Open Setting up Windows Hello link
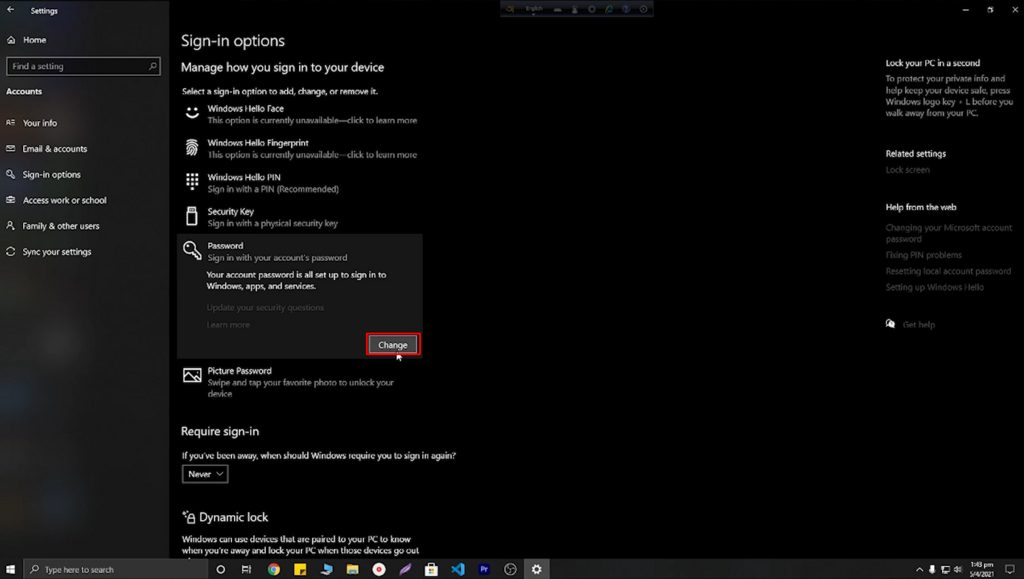This screenshot has width=1024, height=579. pos(935,287)
